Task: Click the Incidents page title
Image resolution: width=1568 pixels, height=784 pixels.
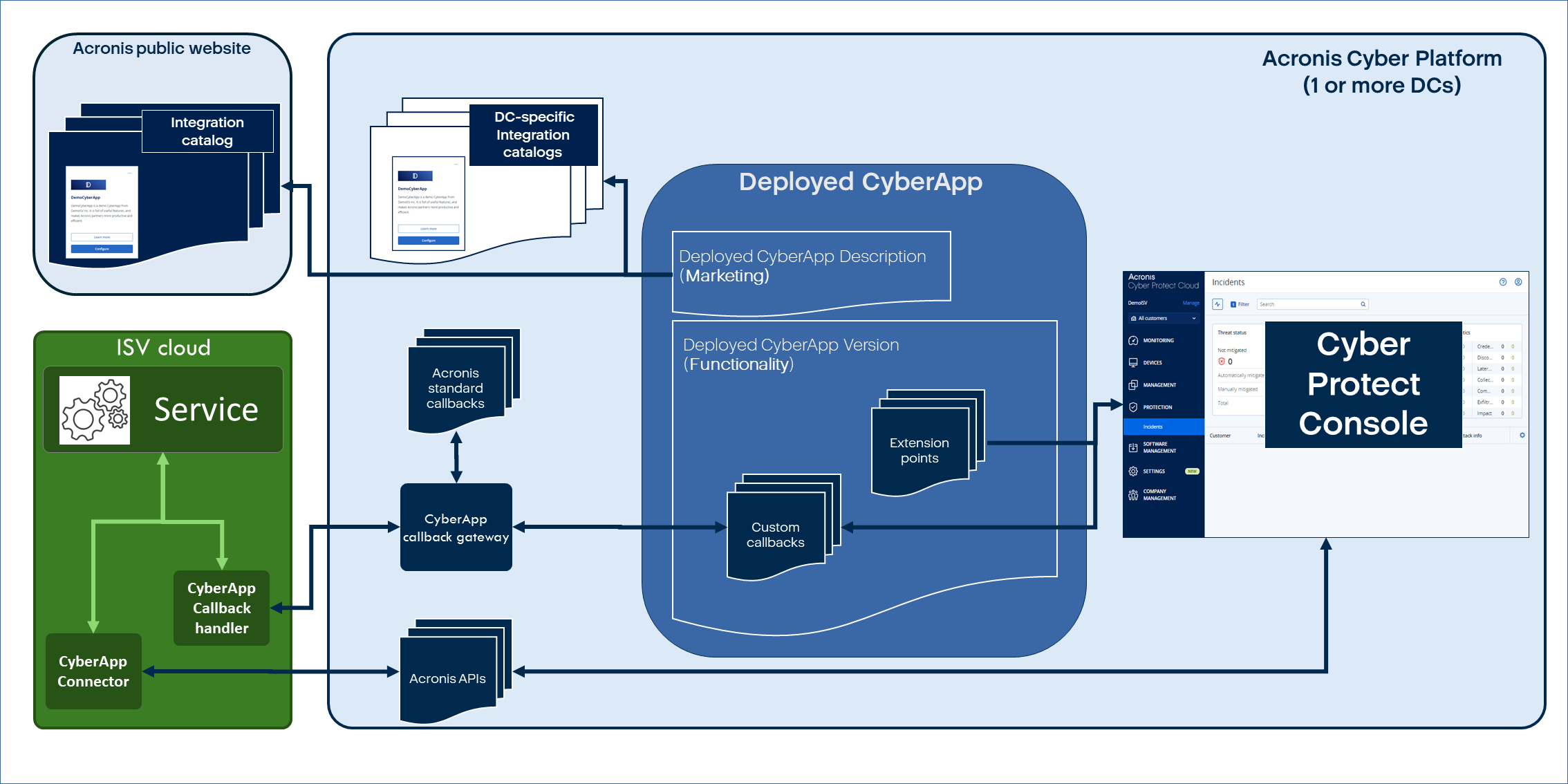Action: (x=1228, y=282)
